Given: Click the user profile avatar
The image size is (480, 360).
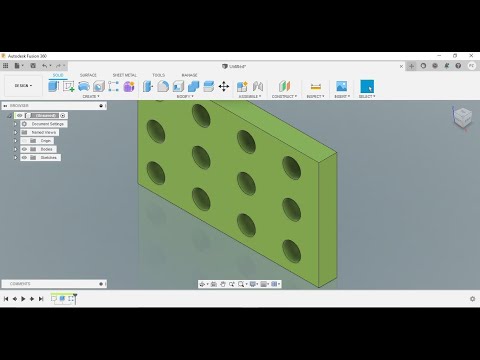Looking at the screenshot, I should point(471,66).
